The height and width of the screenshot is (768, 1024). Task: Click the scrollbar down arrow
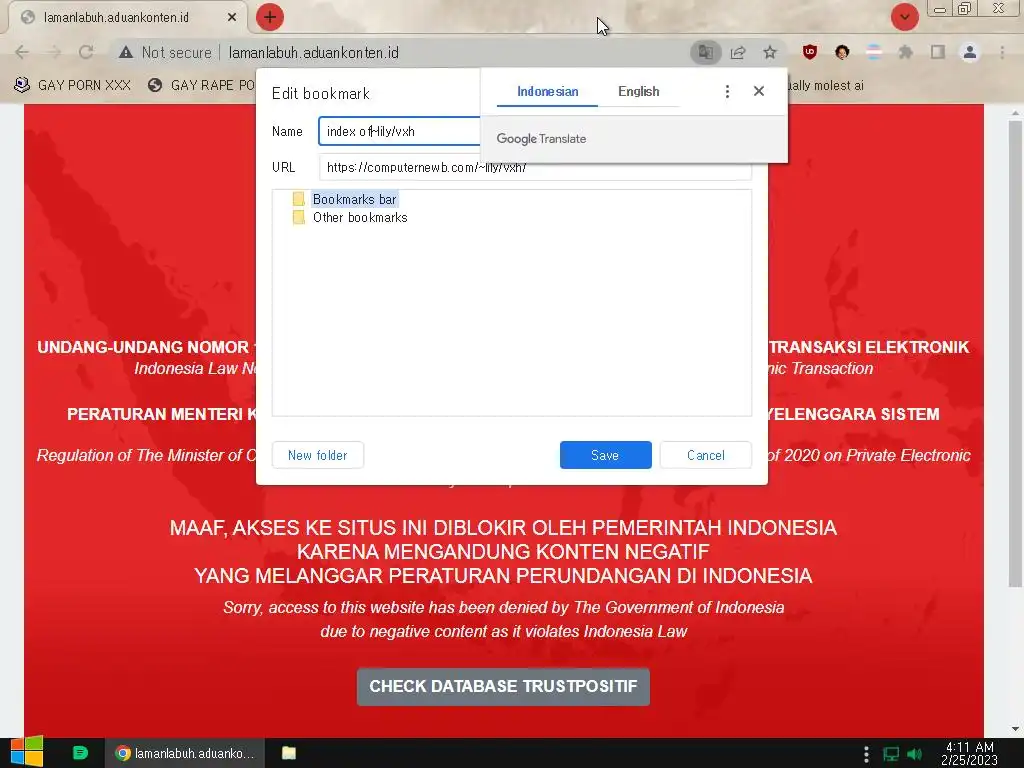pyautogui.click(x=1014, y=728)
